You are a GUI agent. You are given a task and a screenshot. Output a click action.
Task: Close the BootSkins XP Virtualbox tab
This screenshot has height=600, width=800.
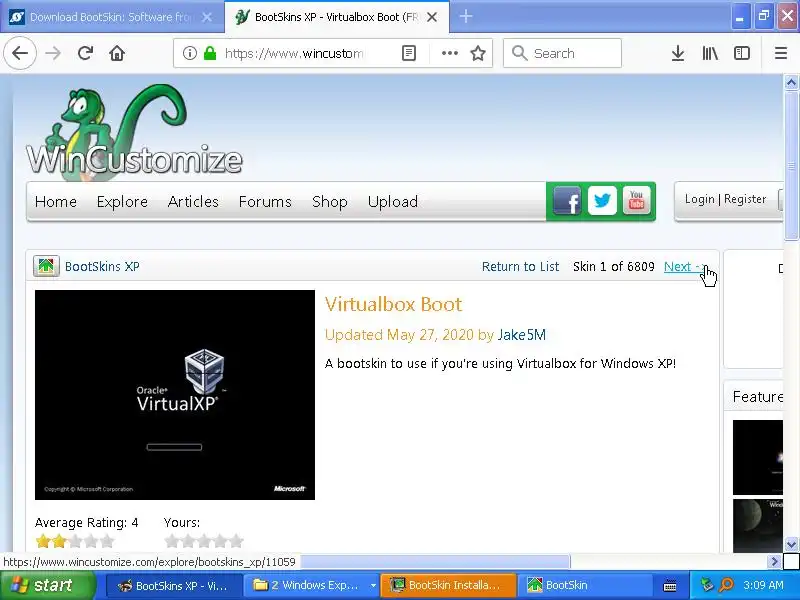[x=432, y=17]
